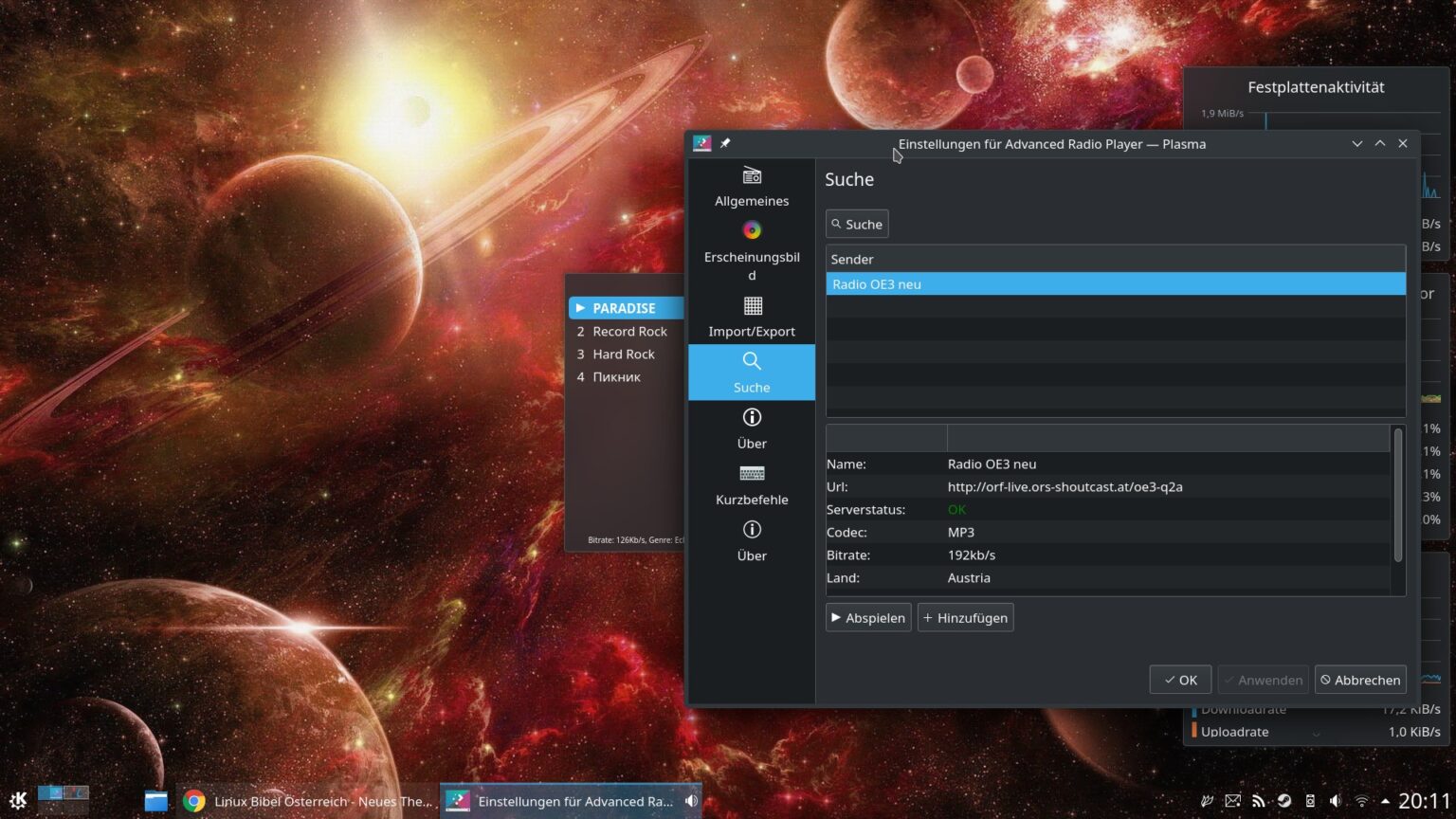Open the feather icon in system tray
The height and width of the screenshot is (819, 1456).
point(1207,801)
